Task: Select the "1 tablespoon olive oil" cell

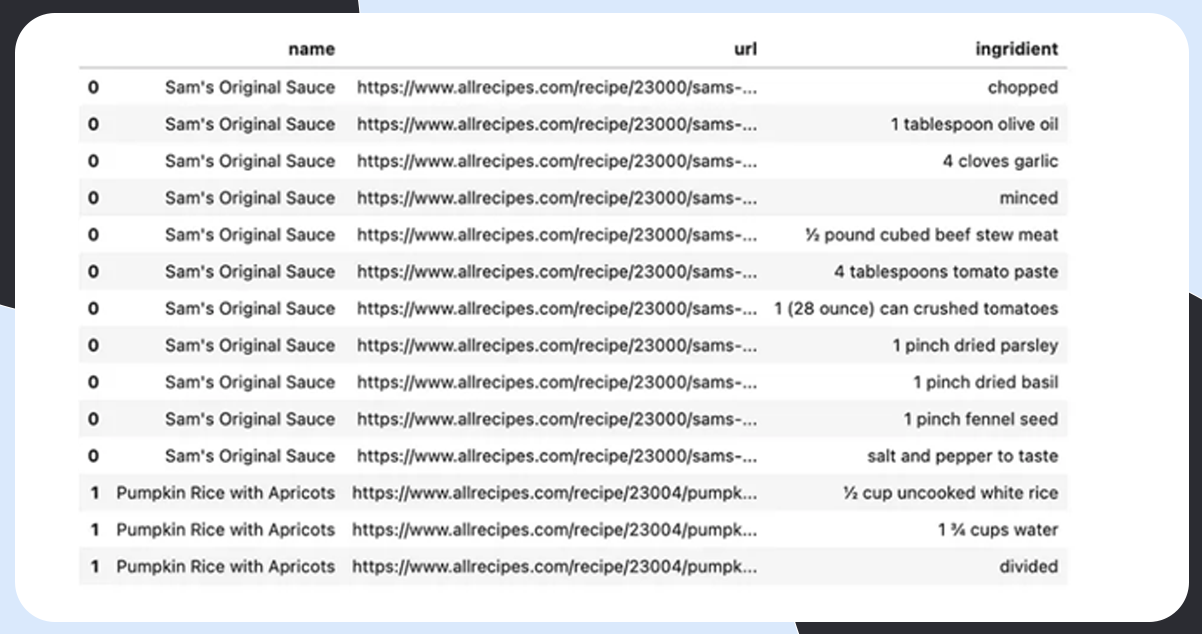Action: 974,124
